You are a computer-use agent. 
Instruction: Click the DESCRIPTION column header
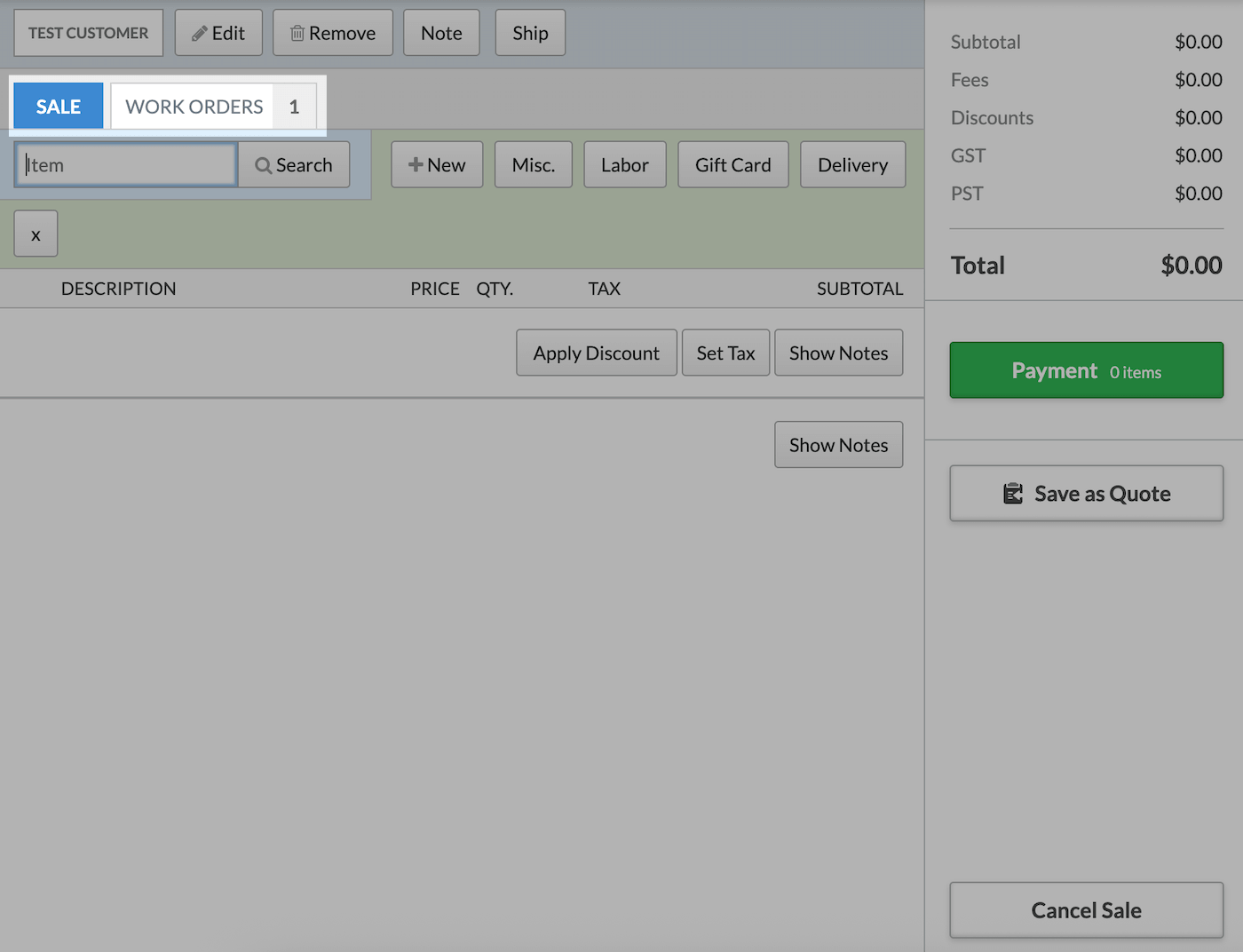click(119, 289)
